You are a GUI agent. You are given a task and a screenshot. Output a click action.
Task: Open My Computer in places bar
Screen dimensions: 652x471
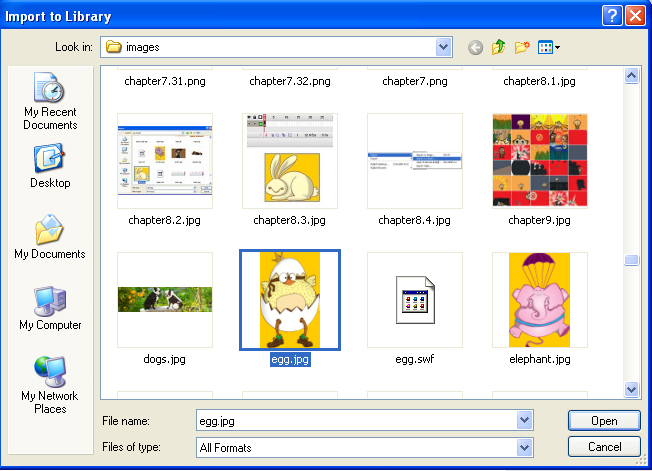[50, 308]
